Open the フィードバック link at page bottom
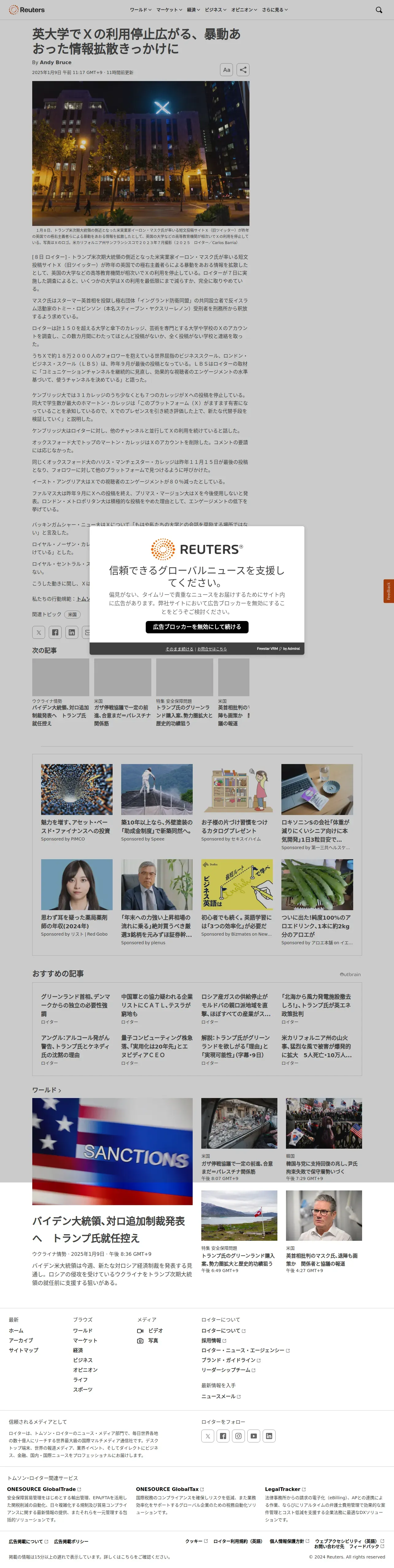 click(367, 1546)
